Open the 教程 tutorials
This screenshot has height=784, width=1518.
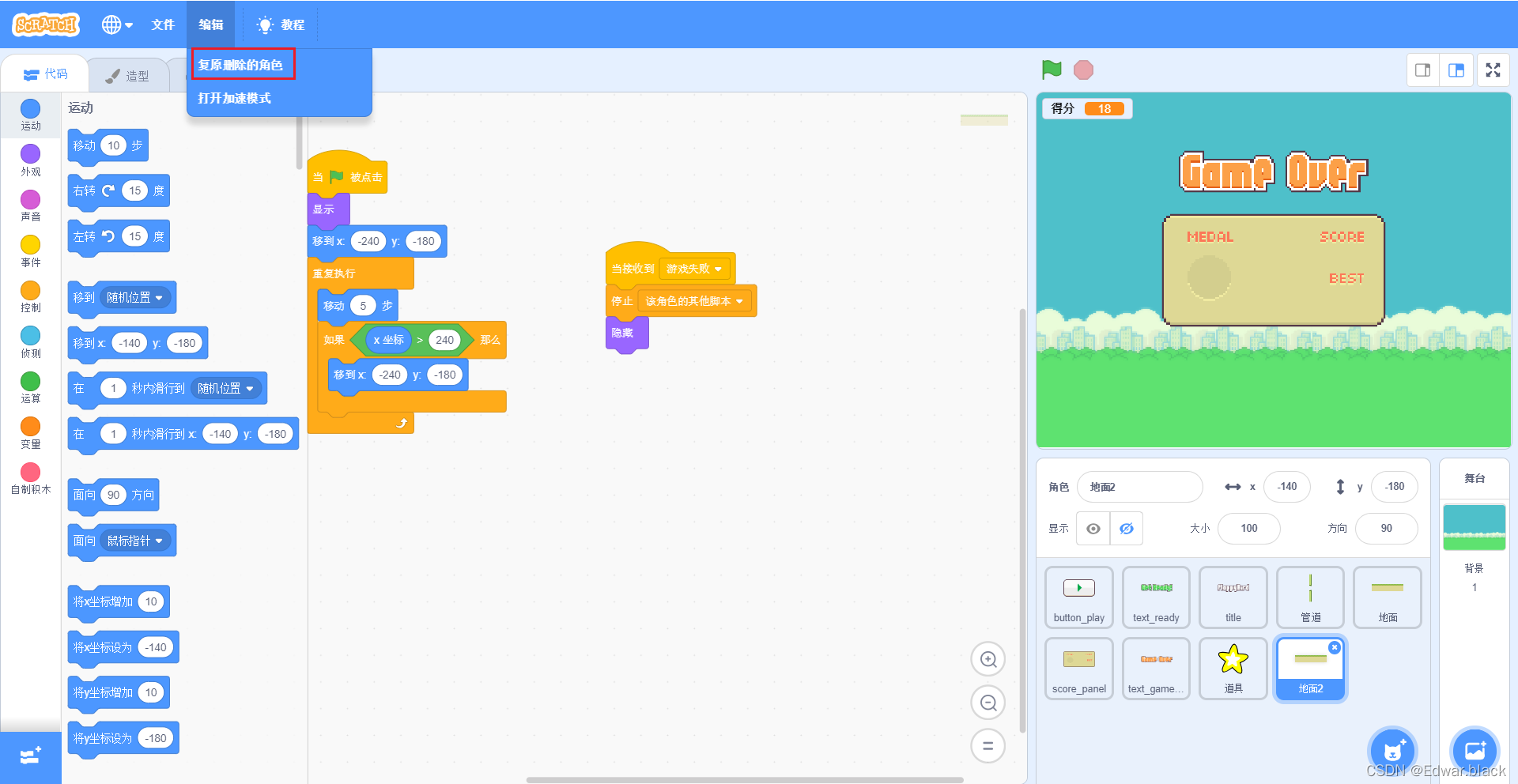(x=281, y=24)
